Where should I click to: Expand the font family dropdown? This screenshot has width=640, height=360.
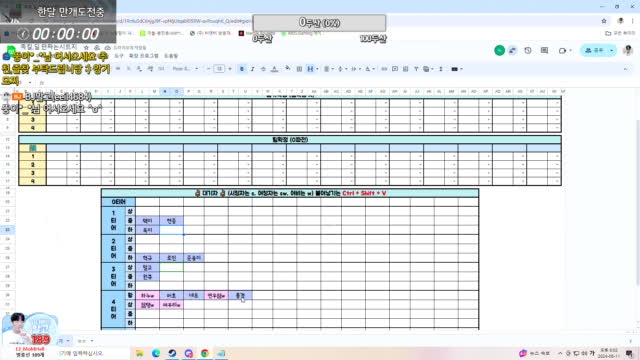click(x=185, y=69)
